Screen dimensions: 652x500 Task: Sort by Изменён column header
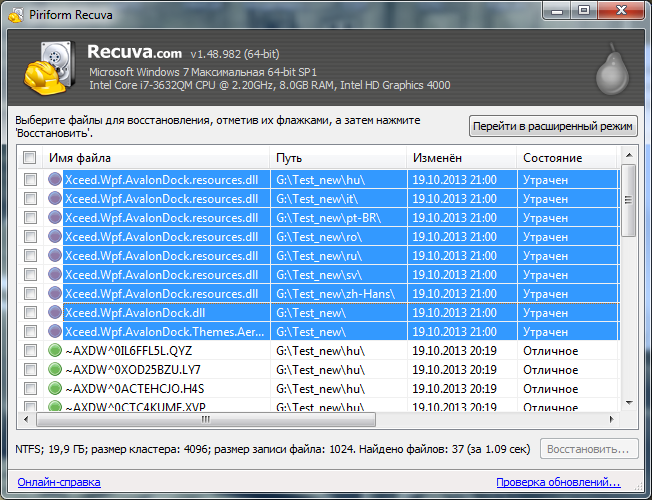pyautogui.click(x=462, y=158)
